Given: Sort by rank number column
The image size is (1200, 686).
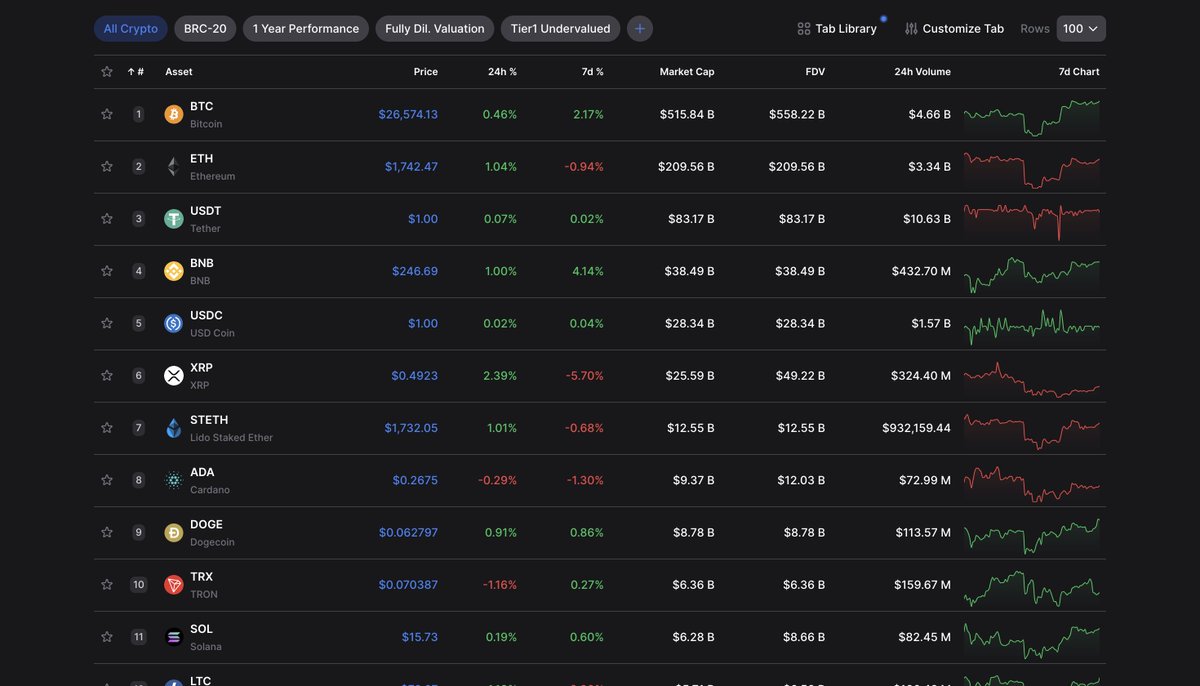Looking at the screenshot, I should (136, 72).
